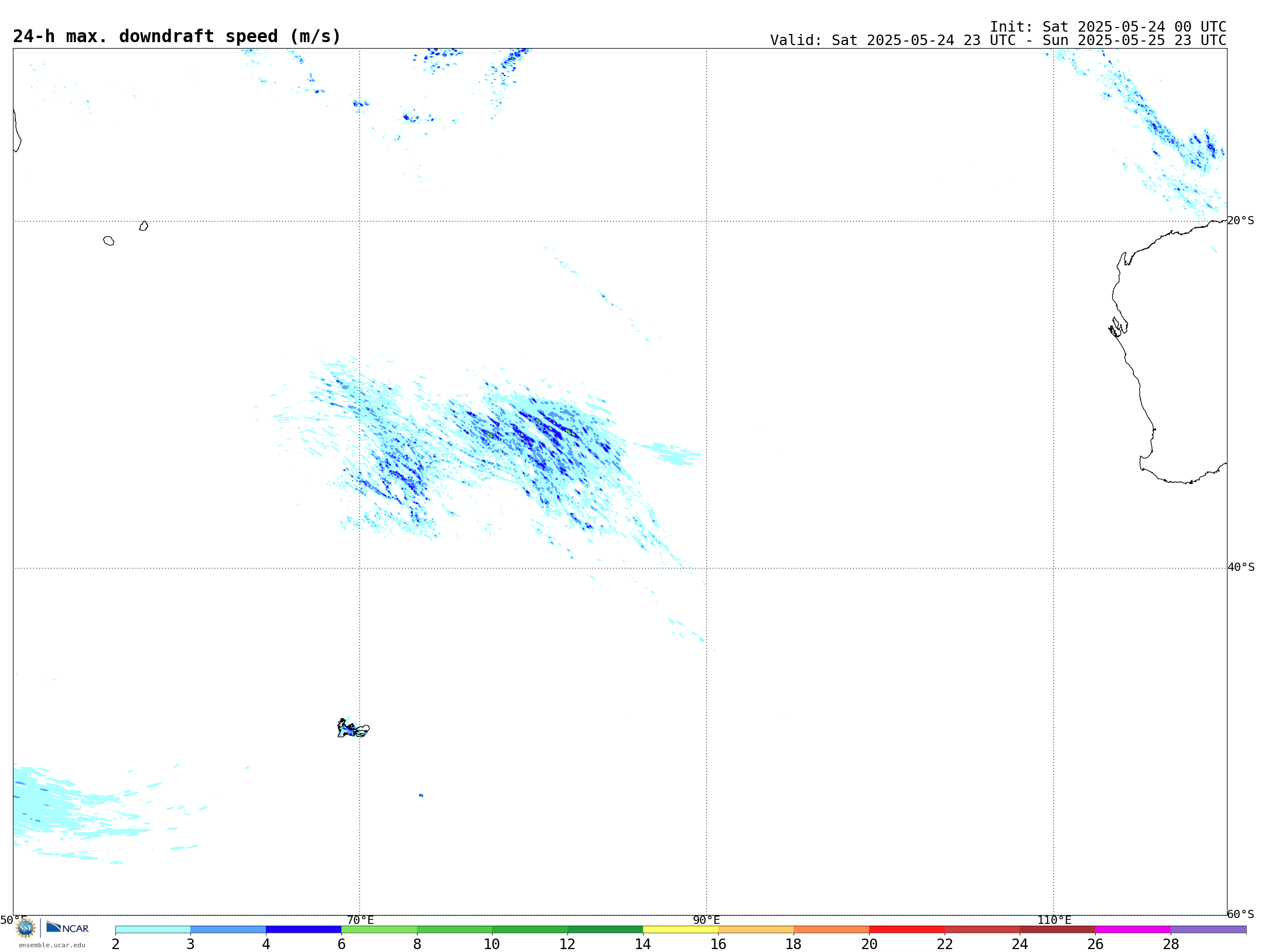
Task: Click the plot title '24-h max. downdraft speed (m/s)'
Action: 176,36
